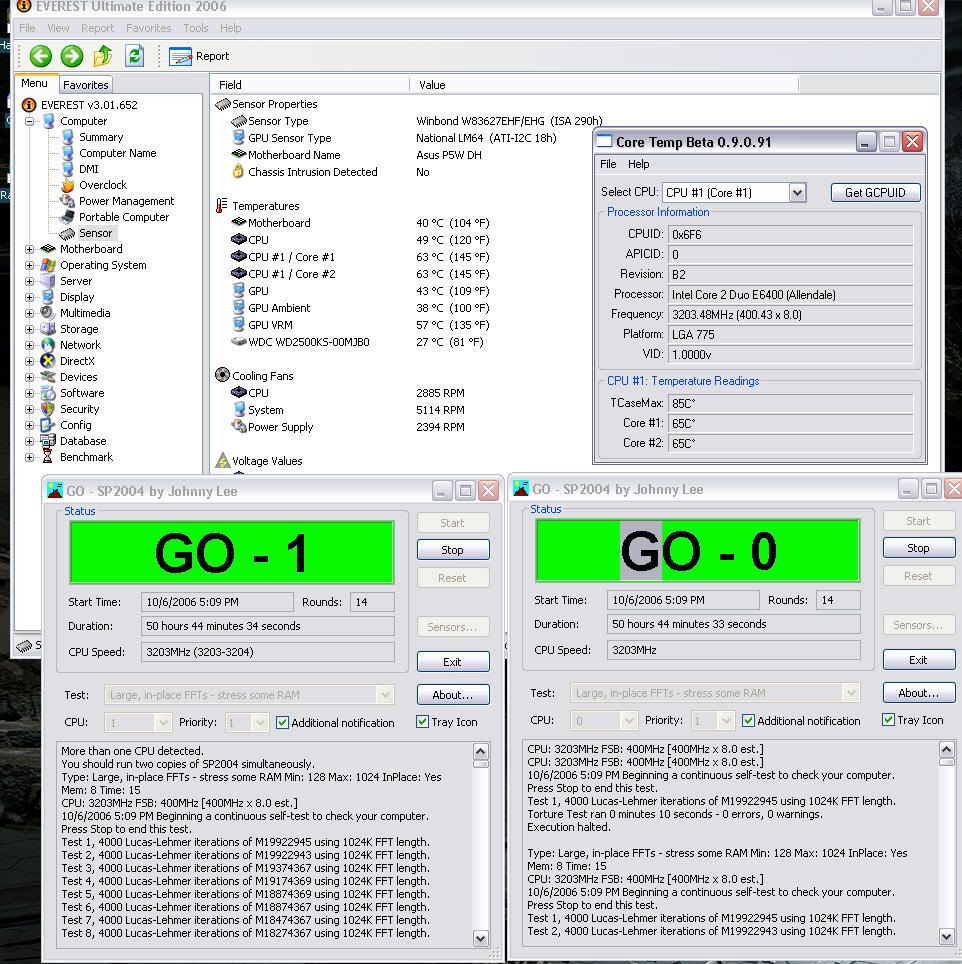Image resolution: width=962 pixels, height=964 pixels.
Task: Click scroll-down arrow in GO - 1 log
Action: point(481,938)
